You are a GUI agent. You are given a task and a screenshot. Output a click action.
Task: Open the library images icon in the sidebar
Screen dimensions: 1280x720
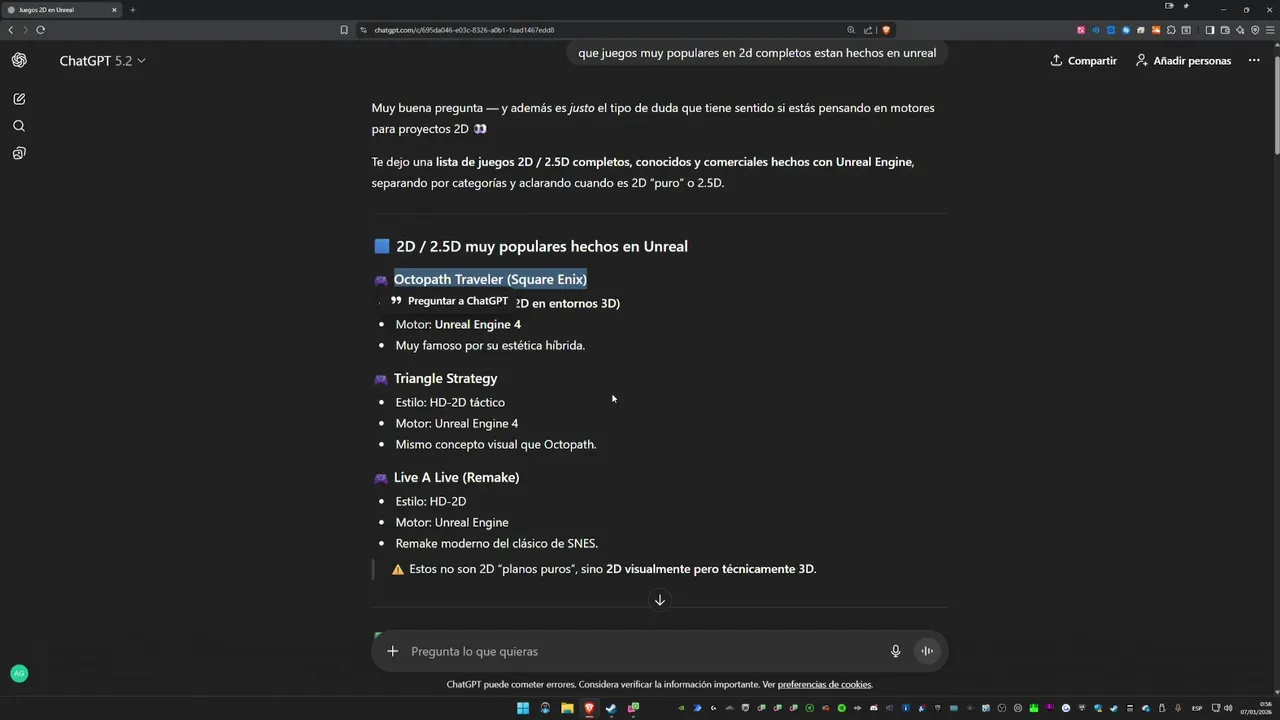tap(19, 153)
